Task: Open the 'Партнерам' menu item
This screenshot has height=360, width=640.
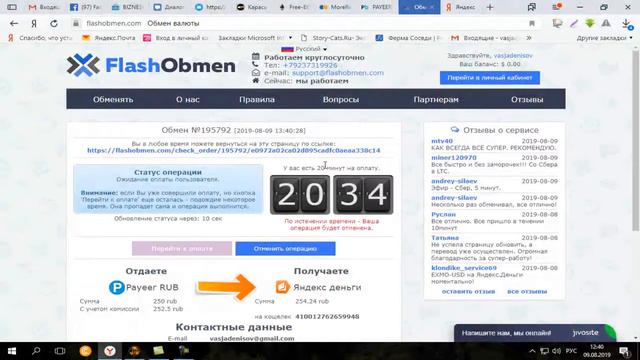Action: tap(436, 99)
